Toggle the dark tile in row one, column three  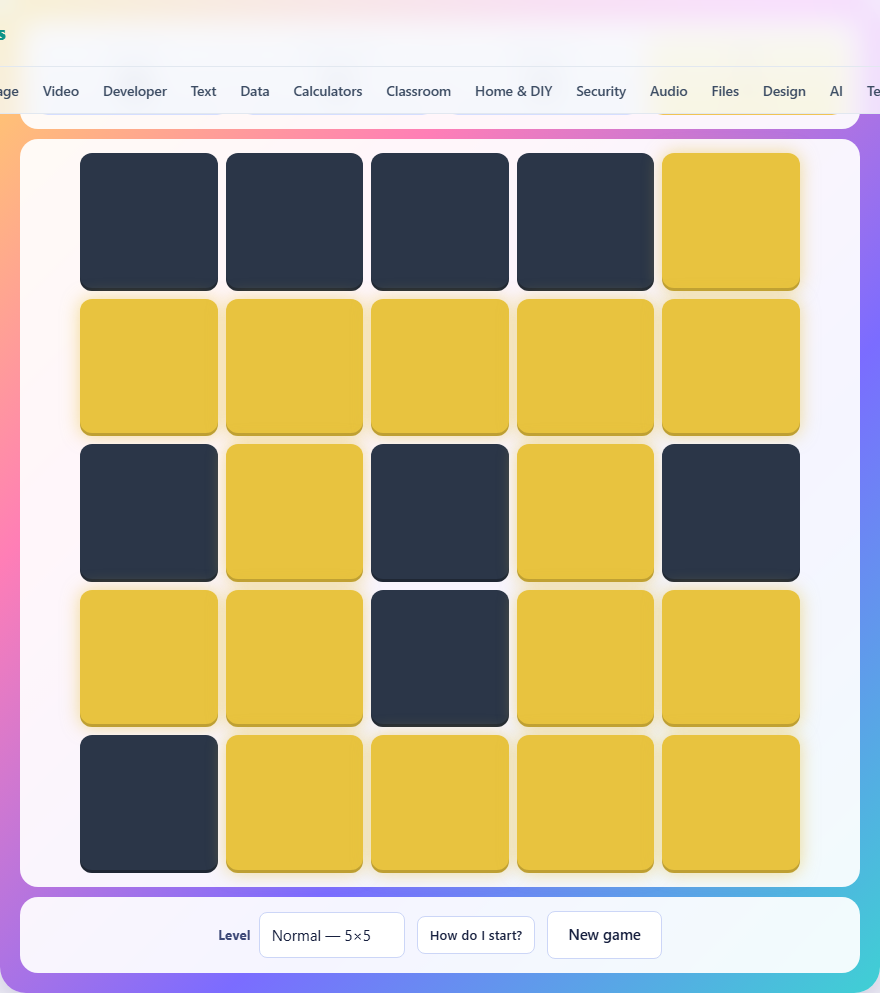tap(440, 222)
